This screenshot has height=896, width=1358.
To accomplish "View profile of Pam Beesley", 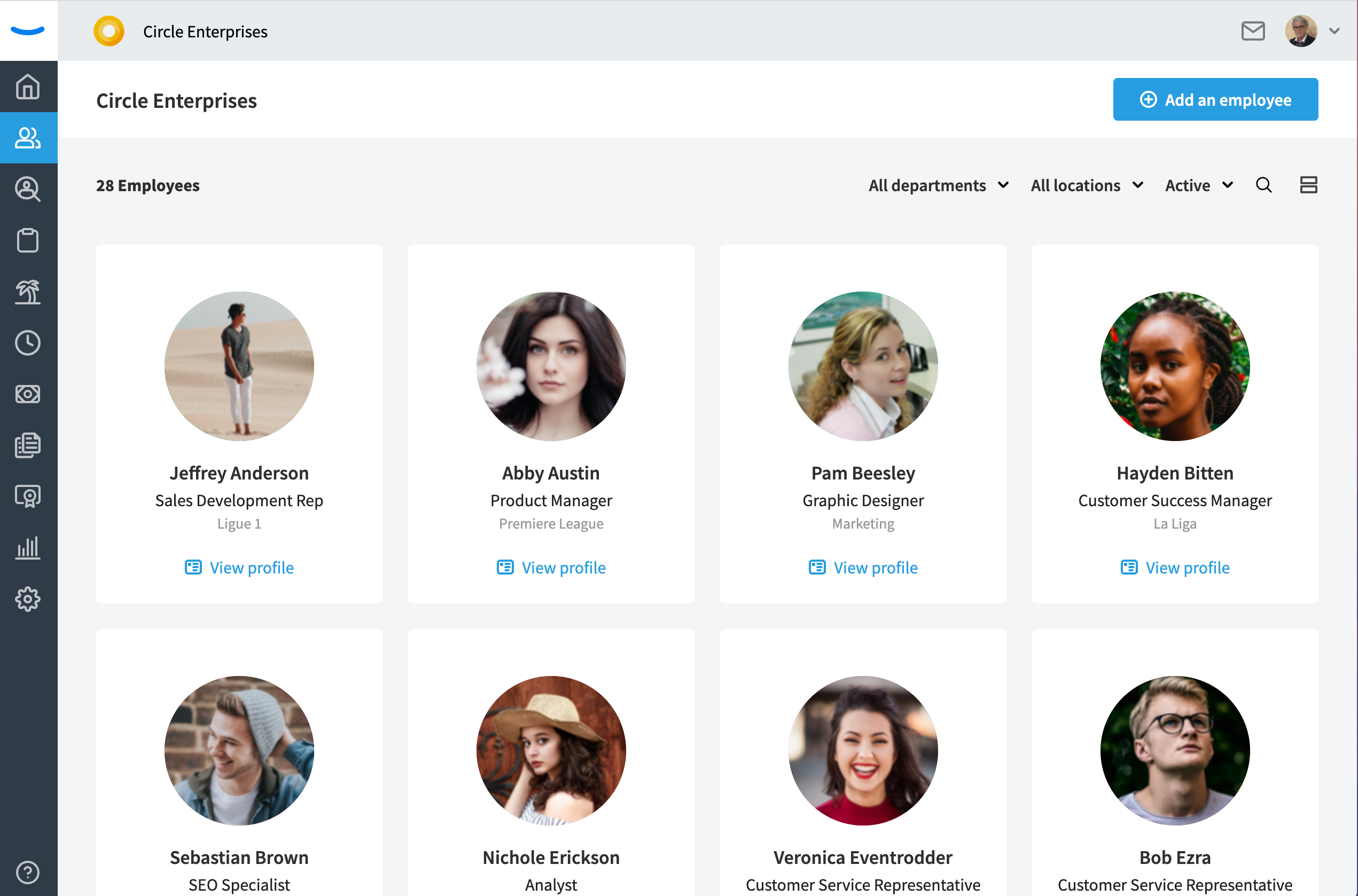I will [862, 568].
